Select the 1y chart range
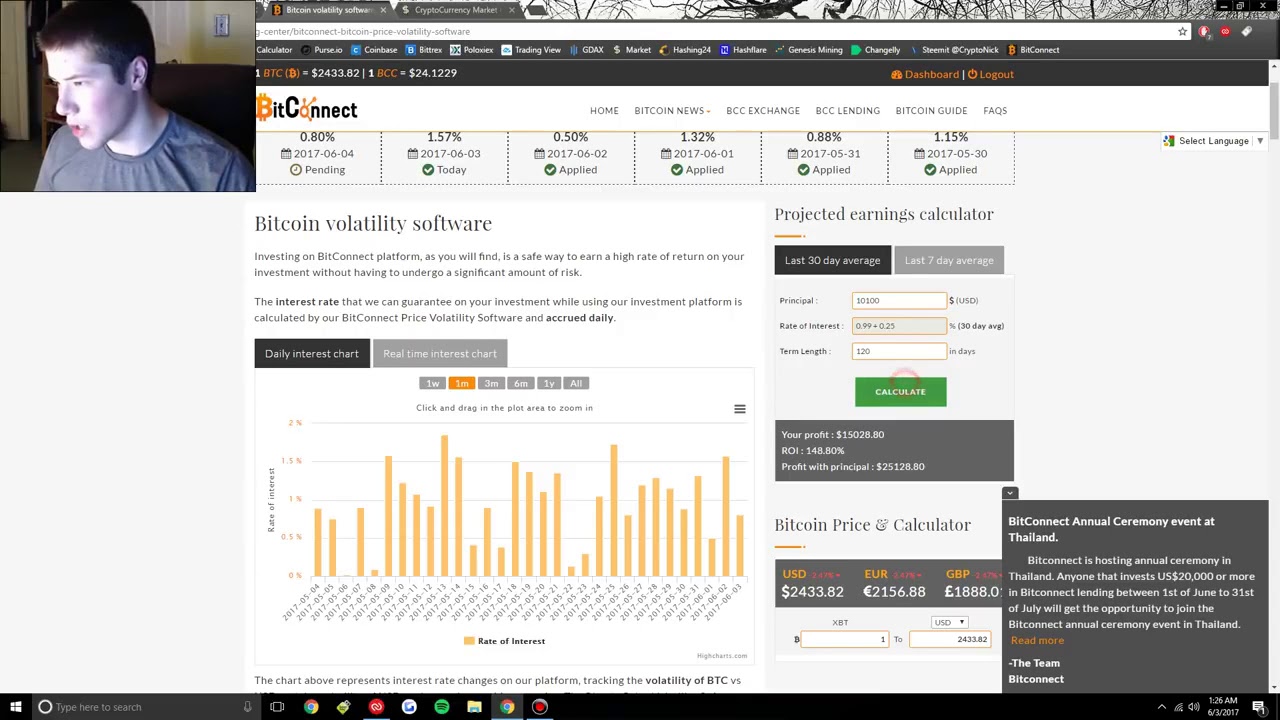Viewport: 1280px width, 720px height. pyautogui.click(x=548, y=383)
